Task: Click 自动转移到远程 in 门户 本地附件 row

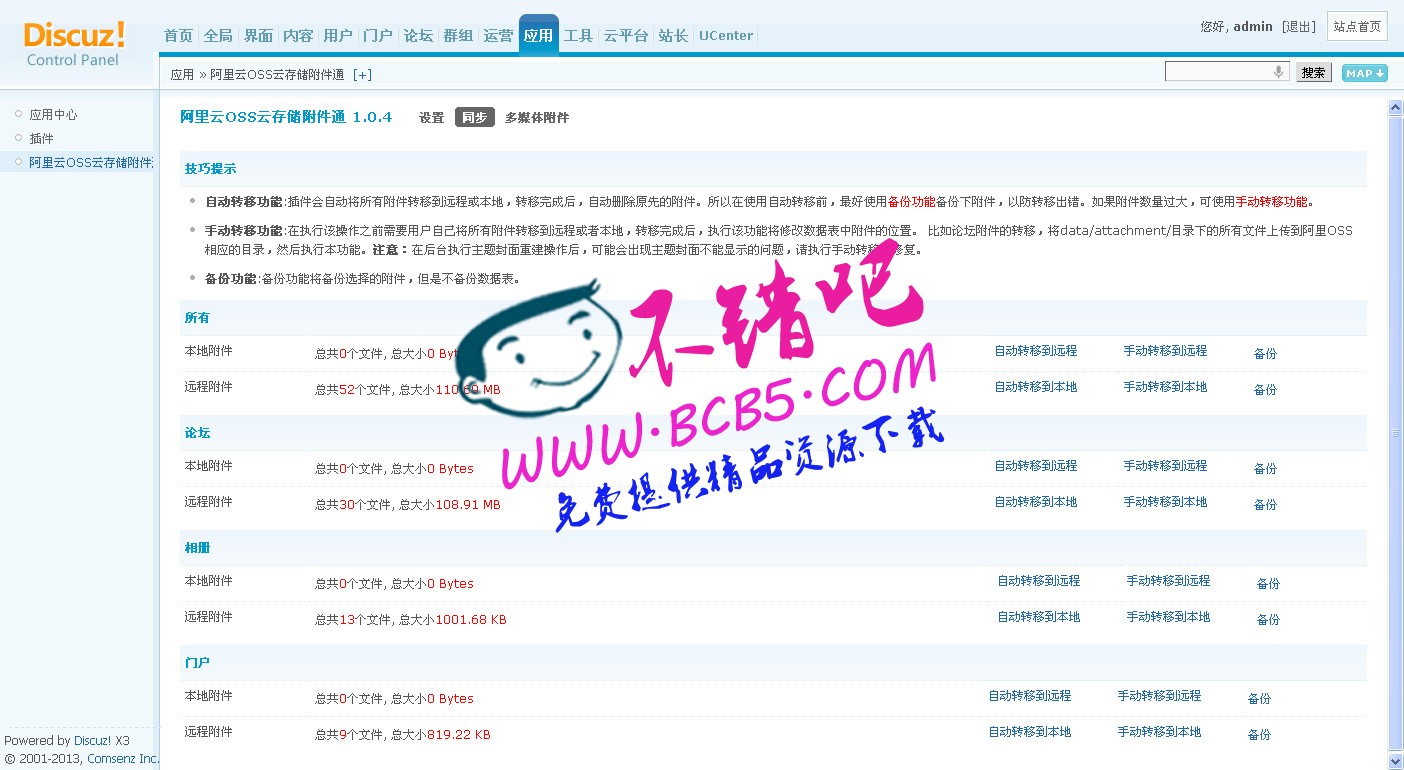Action: 1030,696
